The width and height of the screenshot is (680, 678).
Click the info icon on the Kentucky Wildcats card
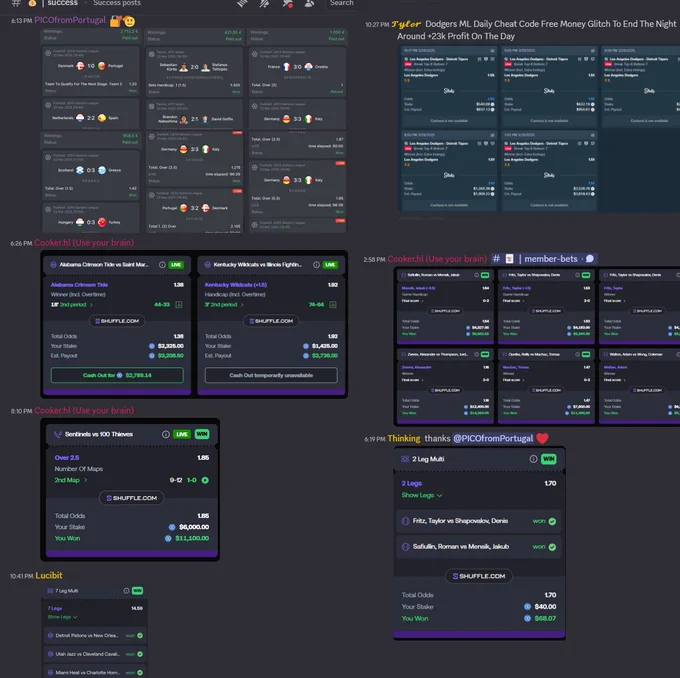coord(317,265)
